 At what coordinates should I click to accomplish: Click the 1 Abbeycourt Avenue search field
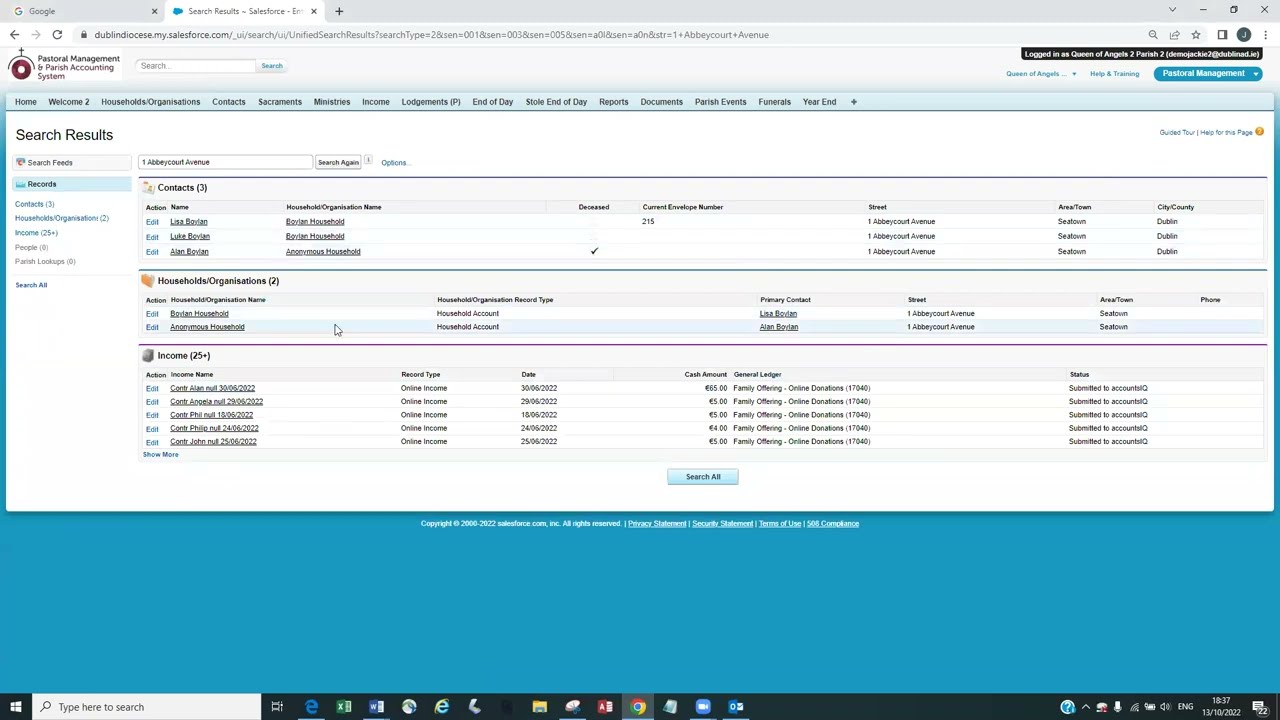click(225, 162)
